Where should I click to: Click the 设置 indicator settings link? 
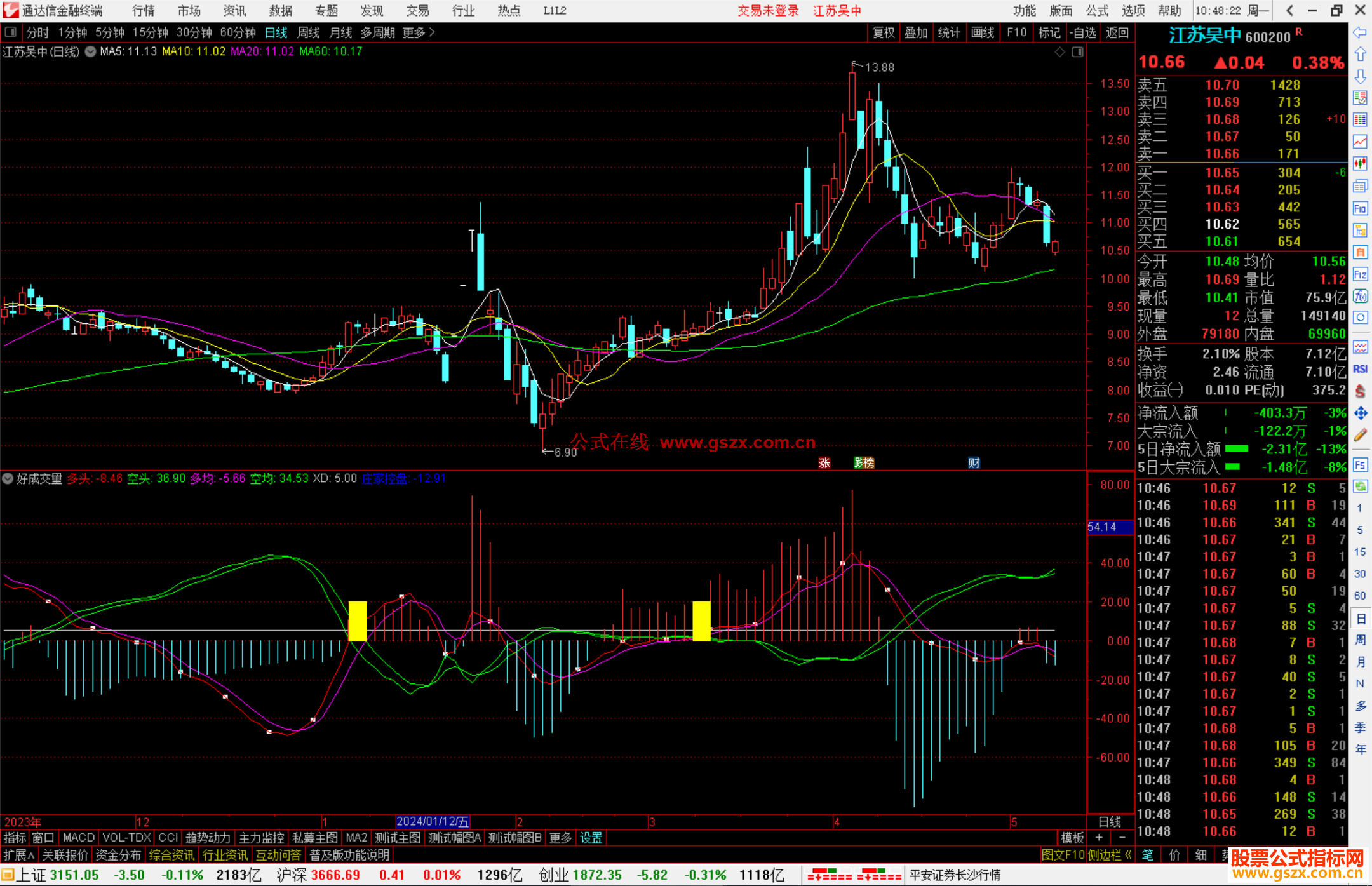pyautogui.click(x=591, y=838)
